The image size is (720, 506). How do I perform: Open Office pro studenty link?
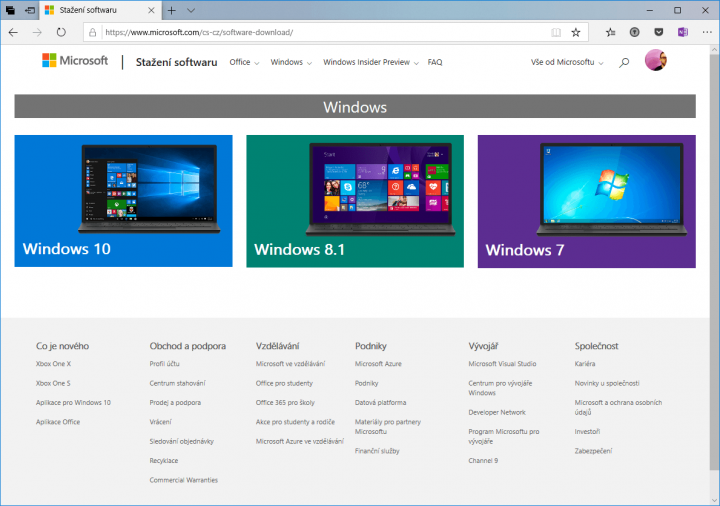(x=284, y=383)
